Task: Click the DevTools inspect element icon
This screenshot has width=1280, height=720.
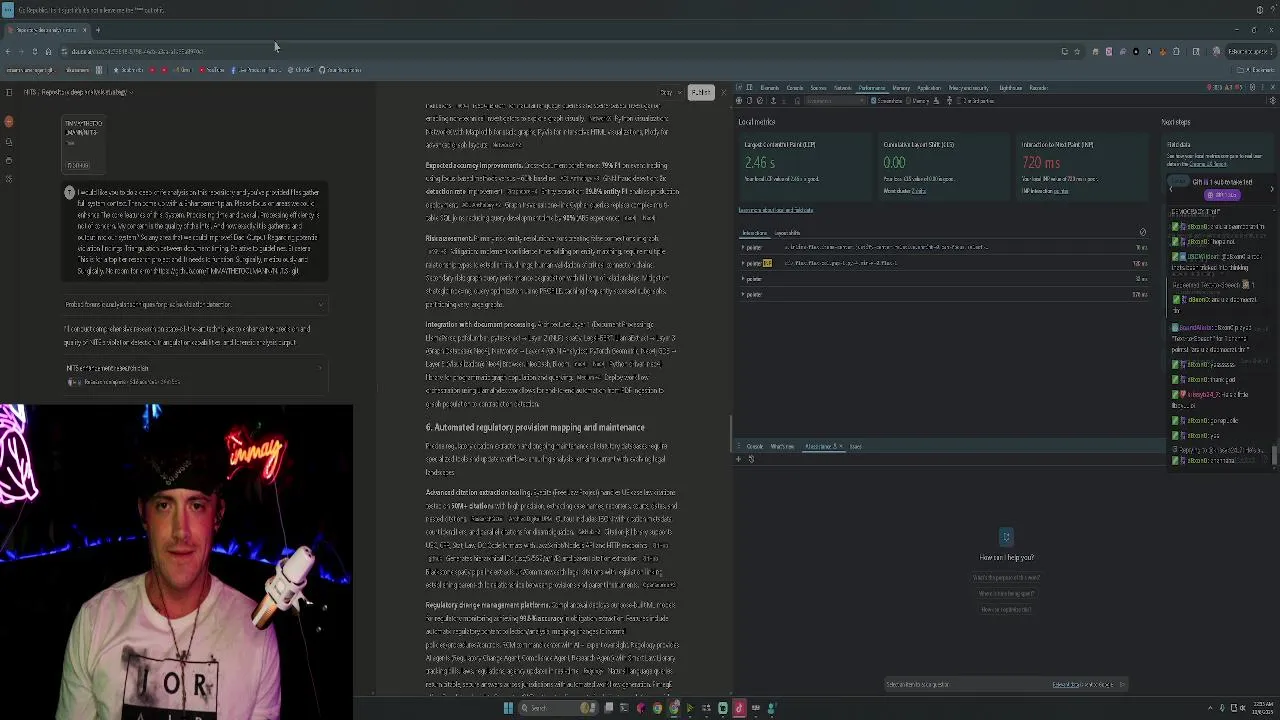Action: click(738, 88)
